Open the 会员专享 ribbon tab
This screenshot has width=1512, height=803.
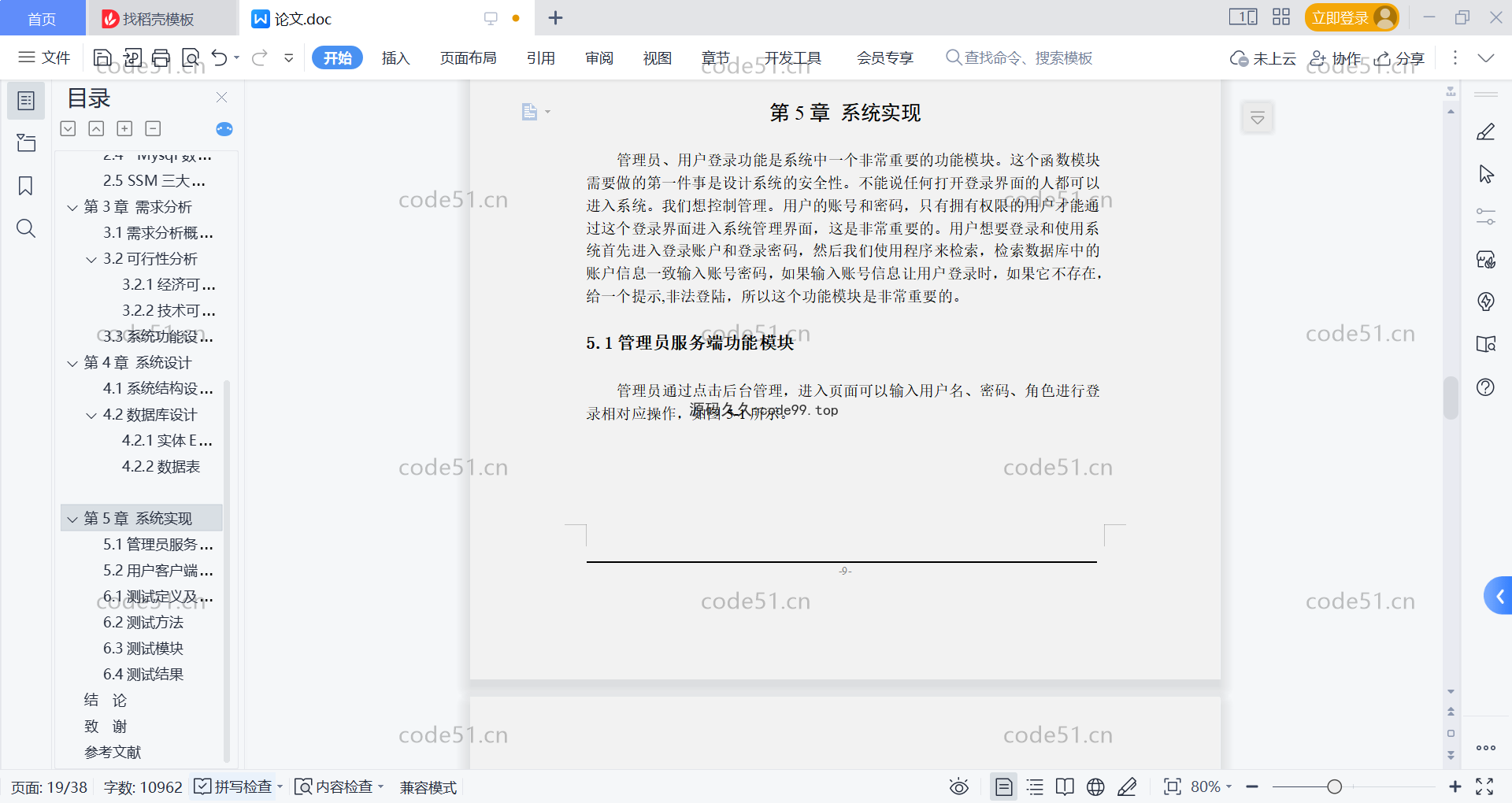tap(885, 58)
